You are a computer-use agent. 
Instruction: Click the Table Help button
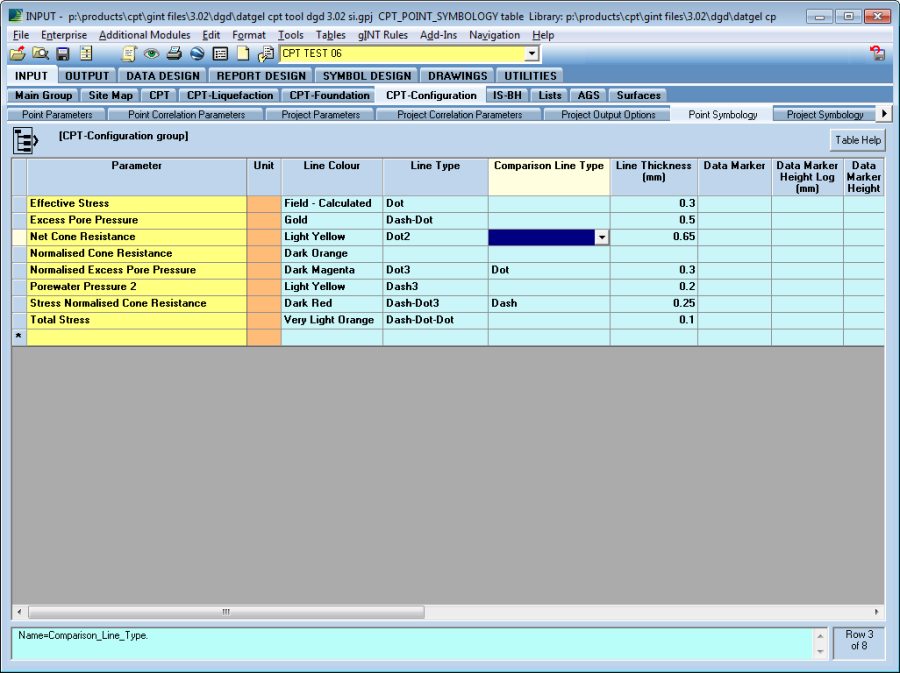coord(858,141)
